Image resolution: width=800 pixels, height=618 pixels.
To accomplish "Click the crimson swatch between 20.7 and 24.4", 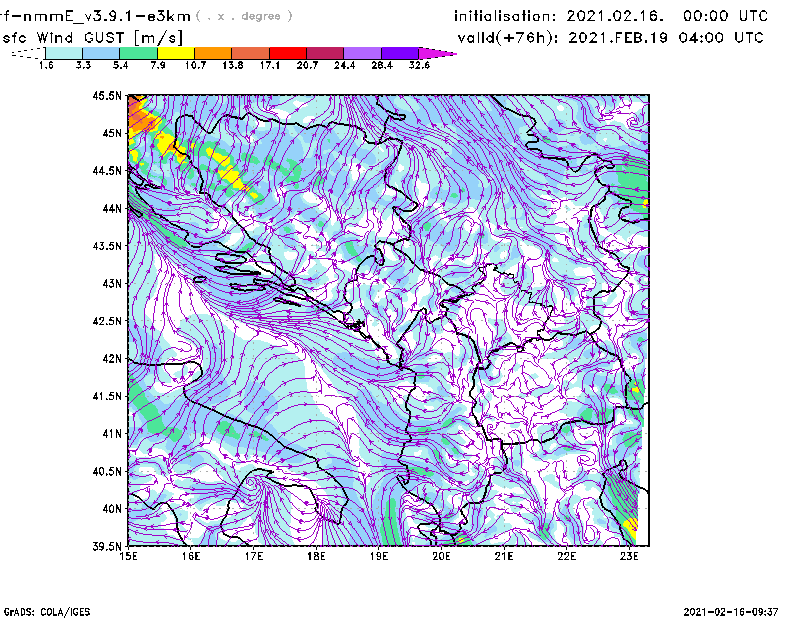I will pos(325,53).
